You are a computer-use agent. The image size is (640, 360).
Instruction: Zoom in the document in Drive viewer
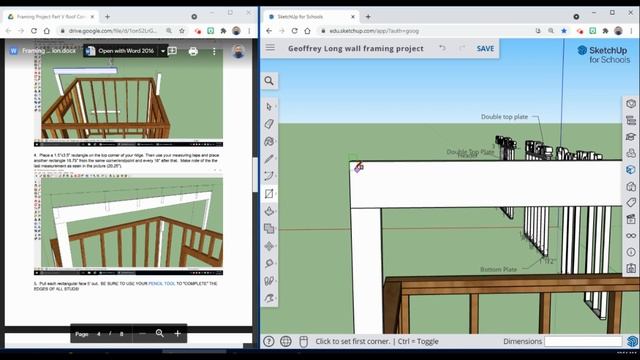[178, 333]
